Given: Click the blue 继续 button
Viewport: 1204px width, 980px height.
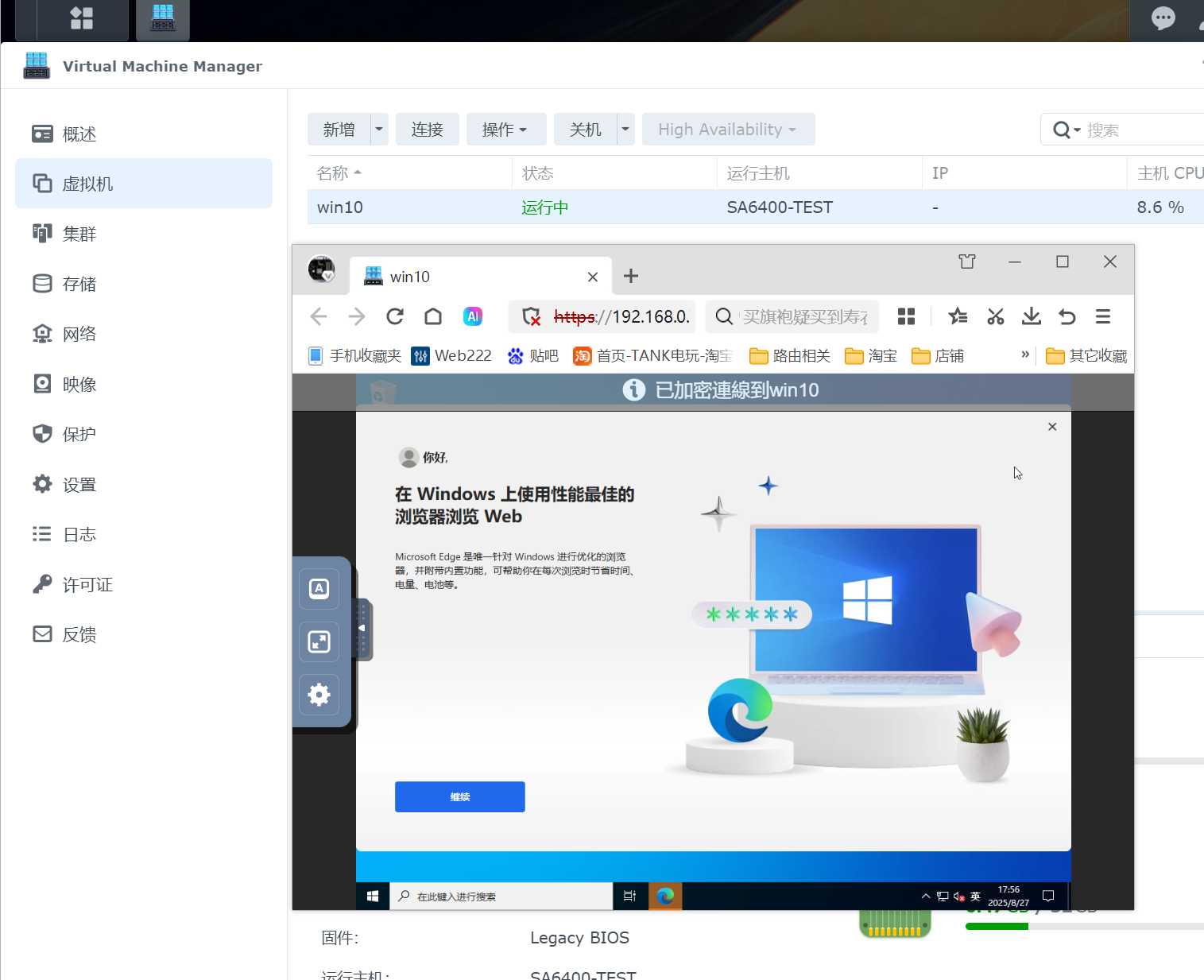Looking at the screenshot, I should [x=460, y=796].
